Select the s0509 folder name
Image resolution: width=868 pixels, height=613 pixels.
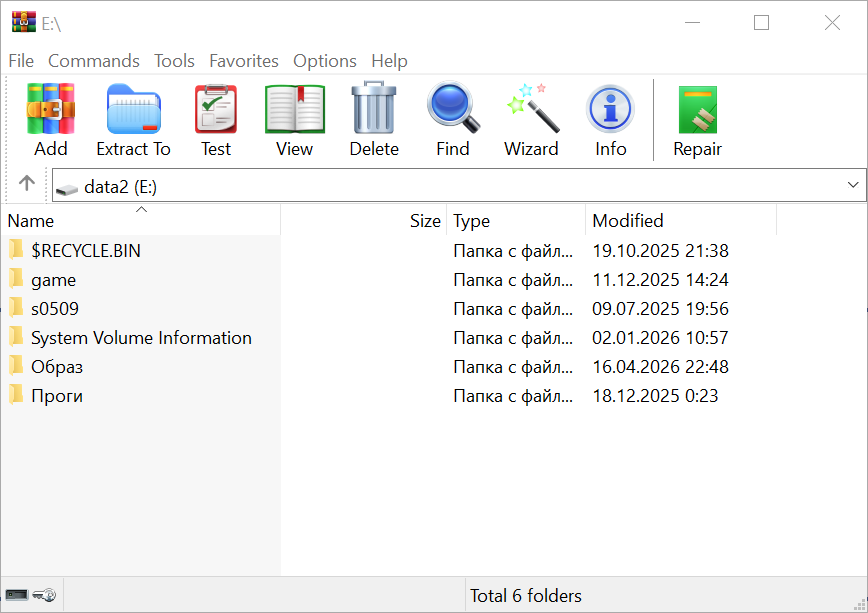pyautogui.click(x=55, y=309)
